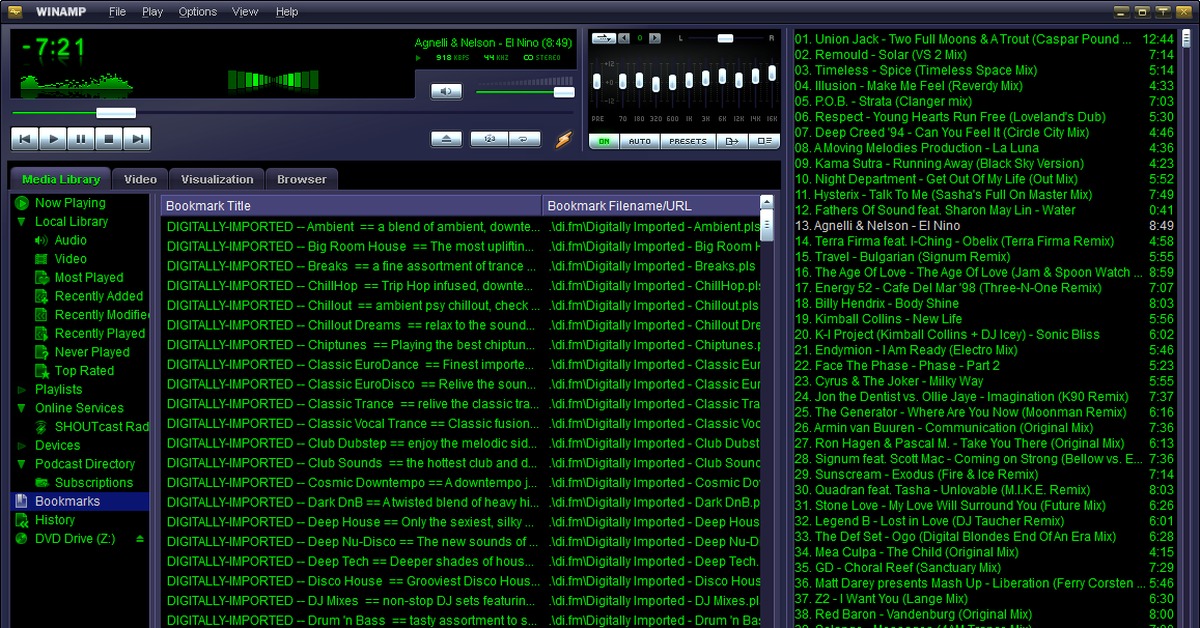Open the File menu
The image size is (1200, 628).
pyautogui.click(x=117, y=12)
